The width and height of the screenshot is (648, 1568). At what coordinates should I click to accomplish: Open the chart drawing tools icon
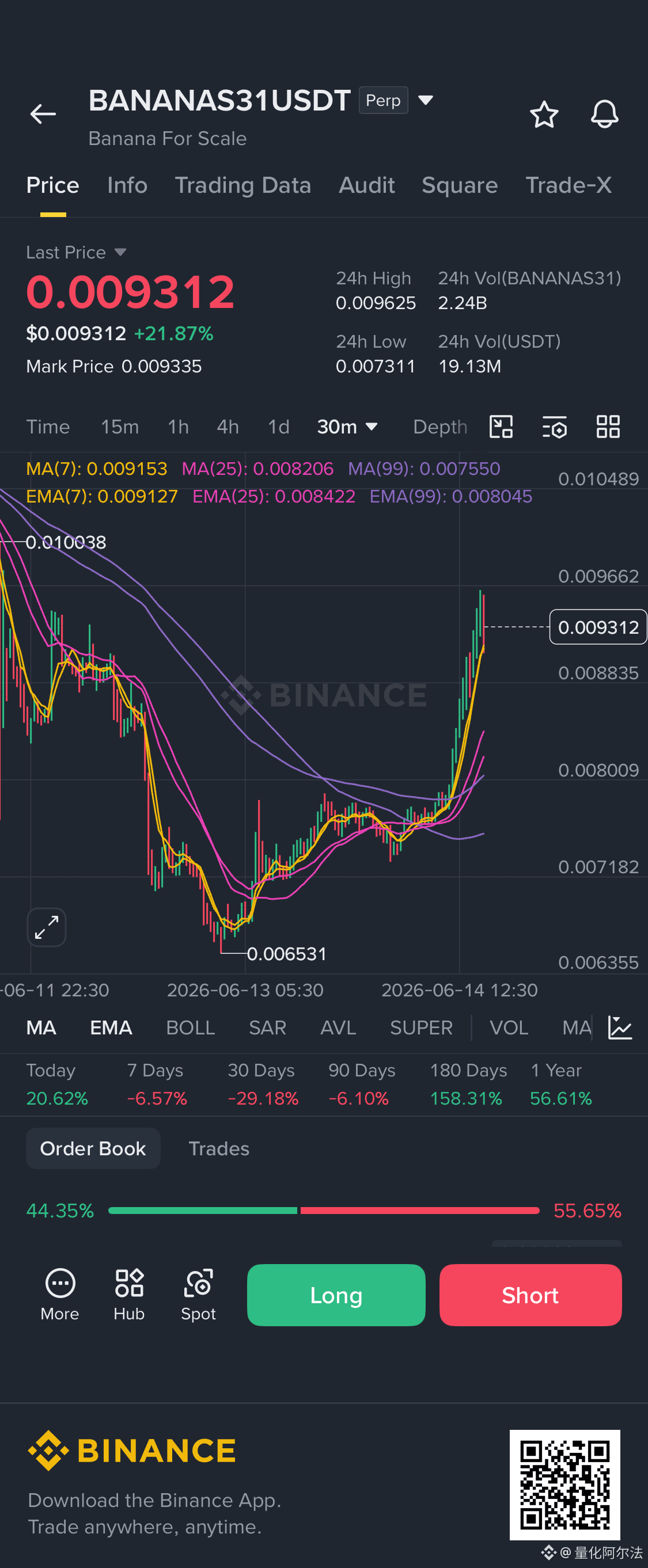point(501,427)
